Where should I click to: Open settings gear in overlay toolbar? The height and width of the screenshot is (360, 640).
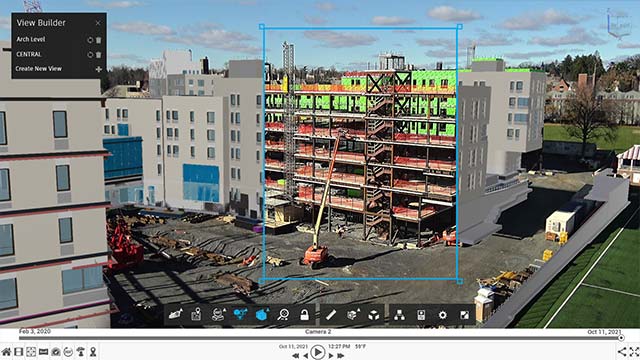442,315
